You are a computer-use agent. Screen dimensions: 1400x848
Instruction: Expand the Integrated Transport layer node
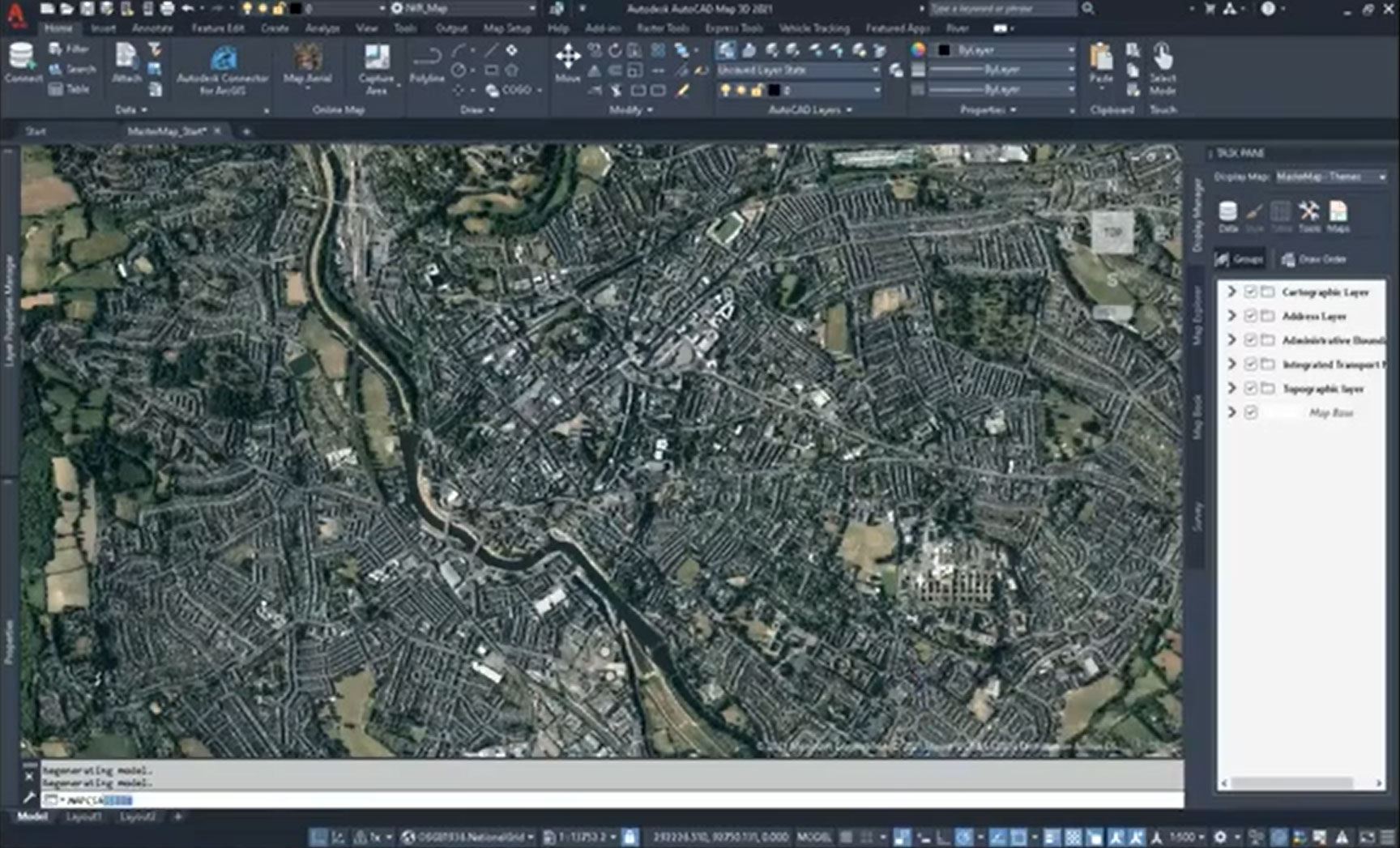point(1232,364)
